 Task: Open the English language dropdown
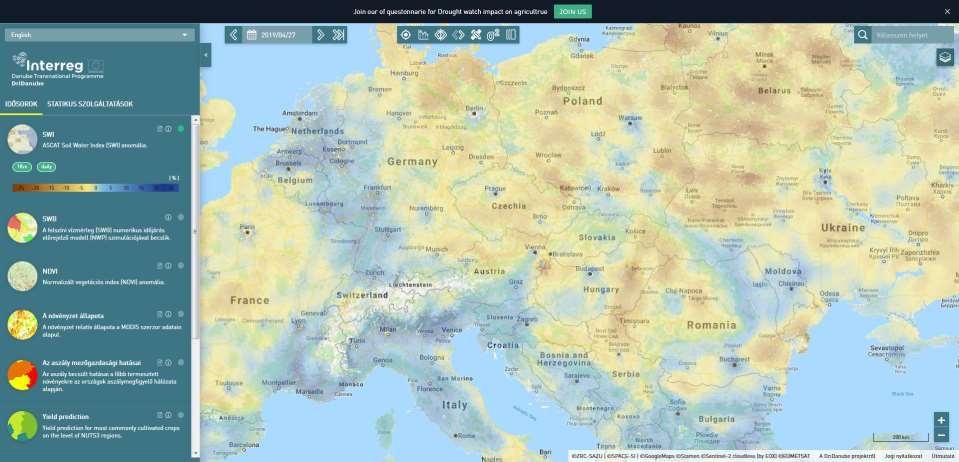100,35
